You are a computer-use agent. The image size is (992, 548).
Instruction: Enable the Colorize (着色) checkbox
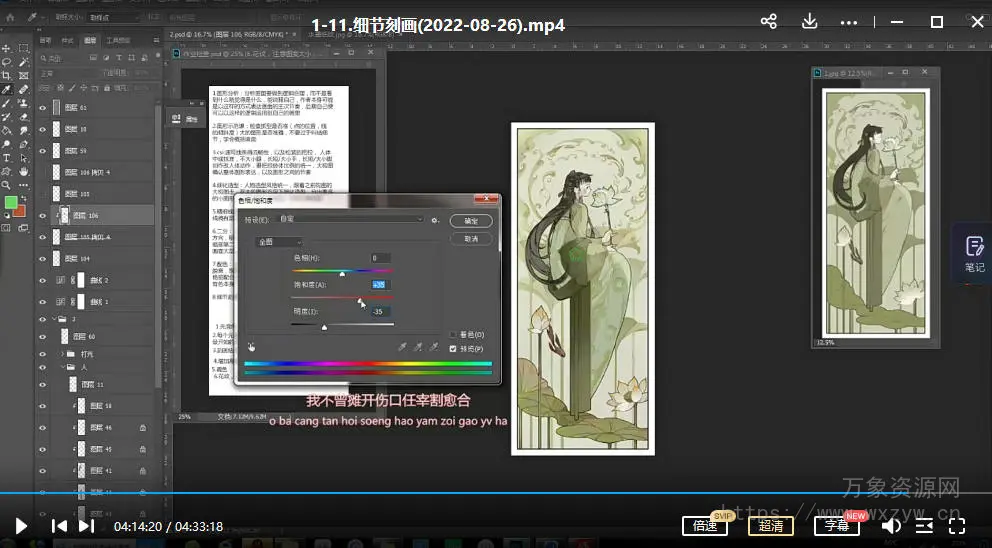pos(453,334)
